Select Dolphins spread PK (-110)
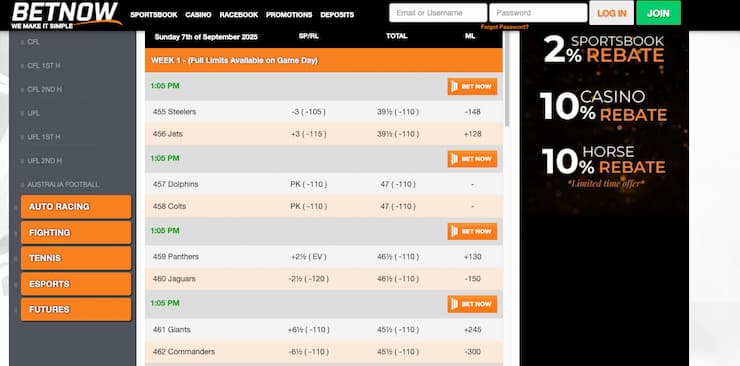 (309, 184)
